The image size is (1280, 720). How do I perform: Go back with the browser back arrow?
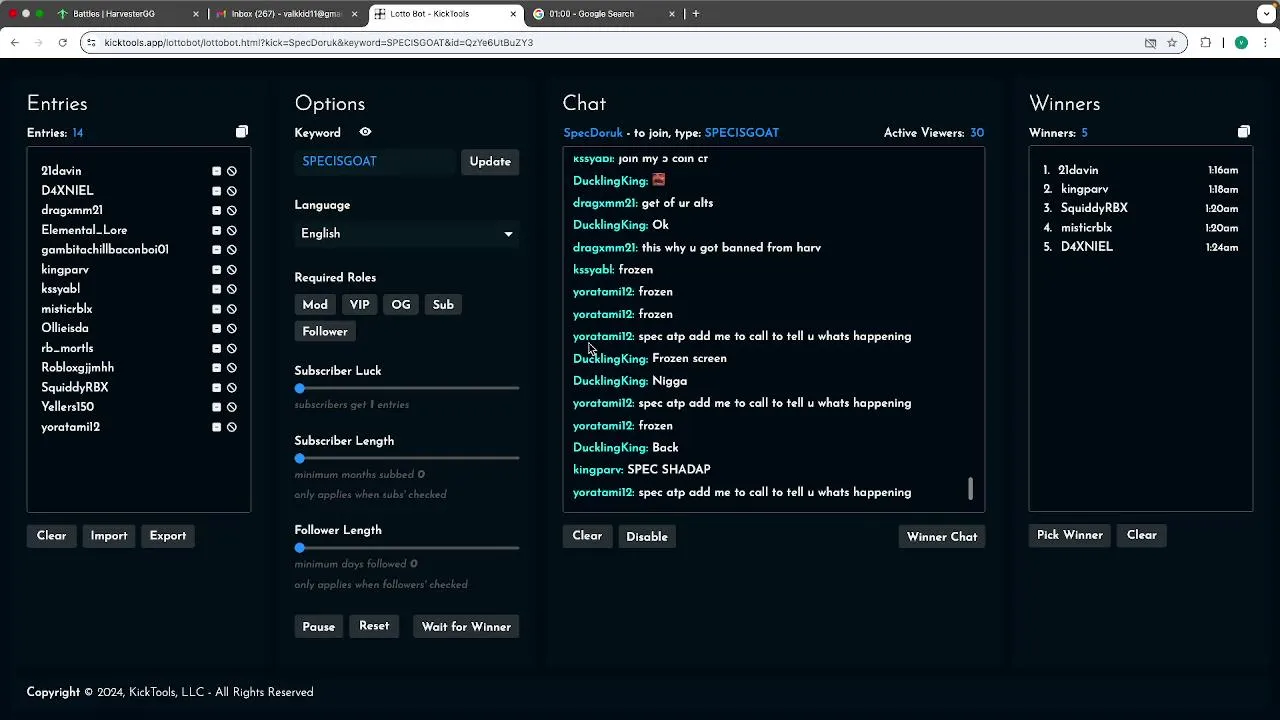click(15, 43)
